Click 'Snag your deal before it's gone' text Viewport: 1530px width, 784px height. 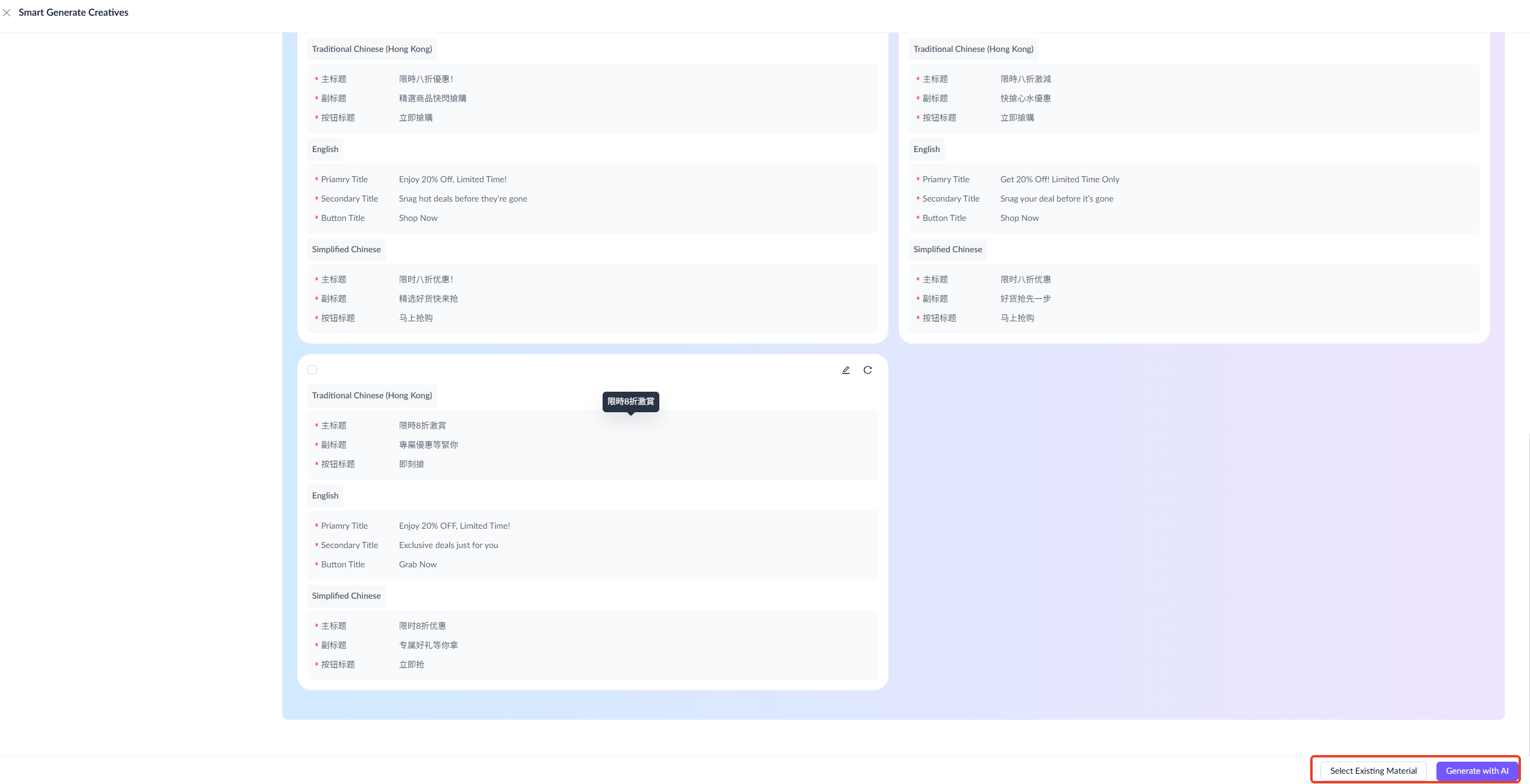(x=1056, y=199)
